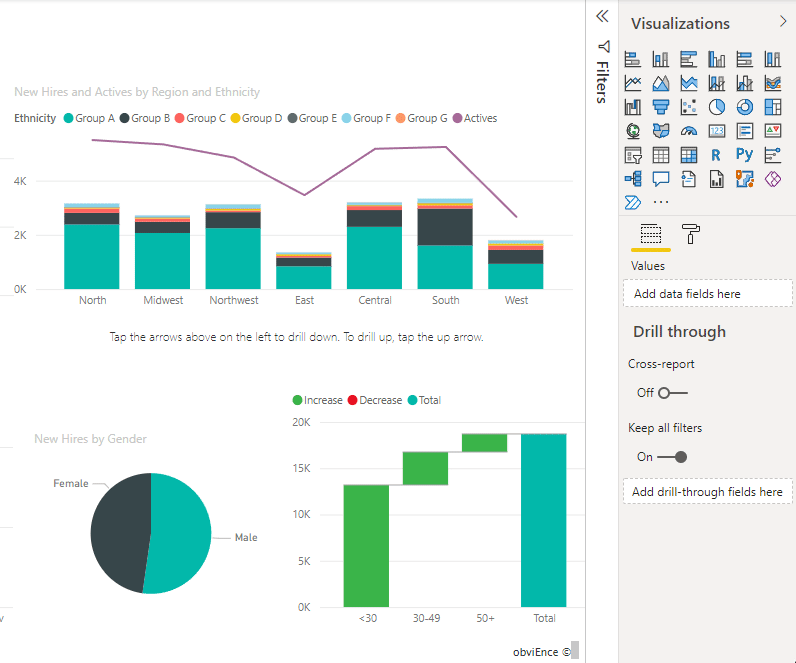This screenshot has height=663, width=796.
Task: Expand the Filters pane using double chevron
Action: 602,17
